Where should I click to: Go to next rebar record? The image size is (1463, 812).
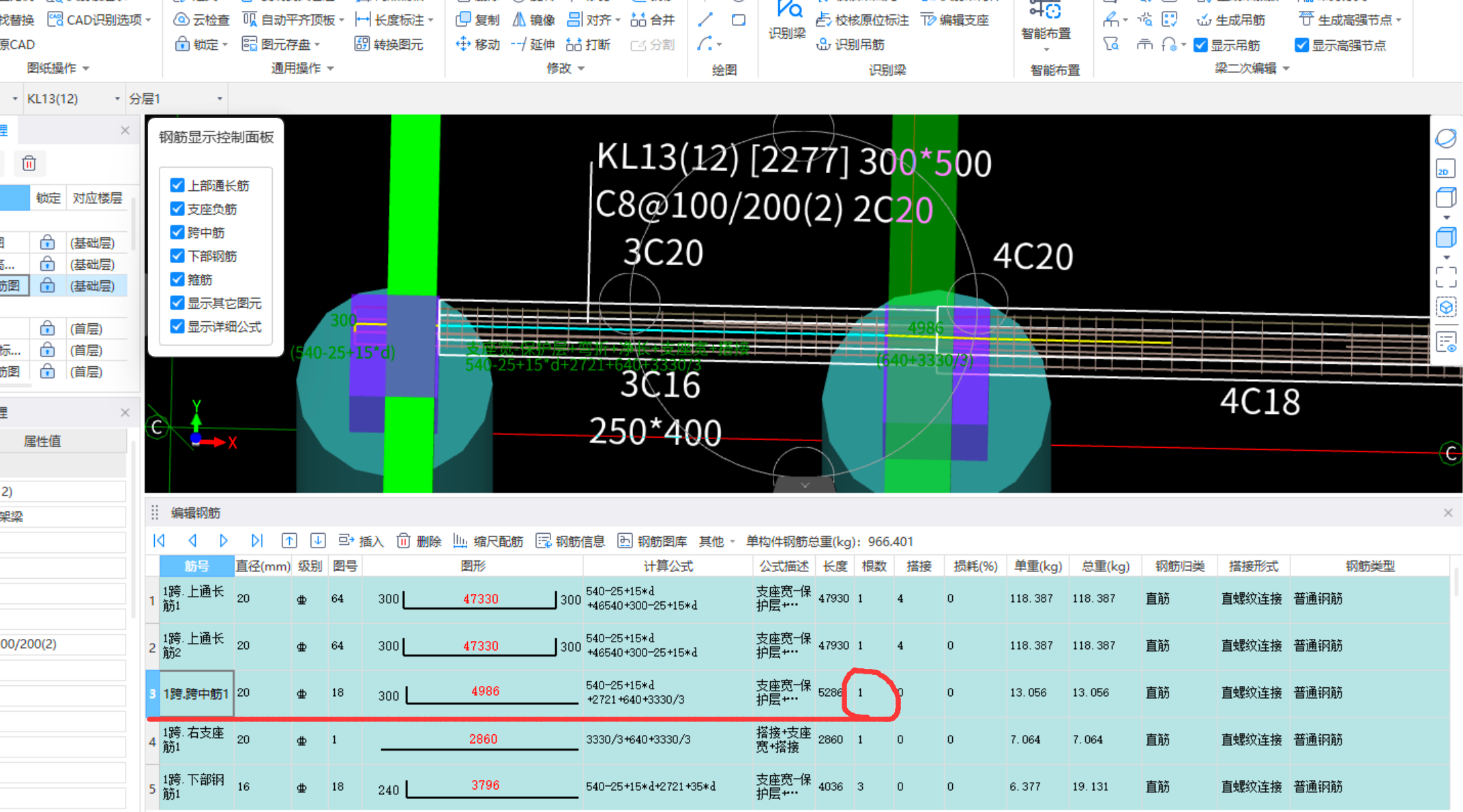coord(223,541)
